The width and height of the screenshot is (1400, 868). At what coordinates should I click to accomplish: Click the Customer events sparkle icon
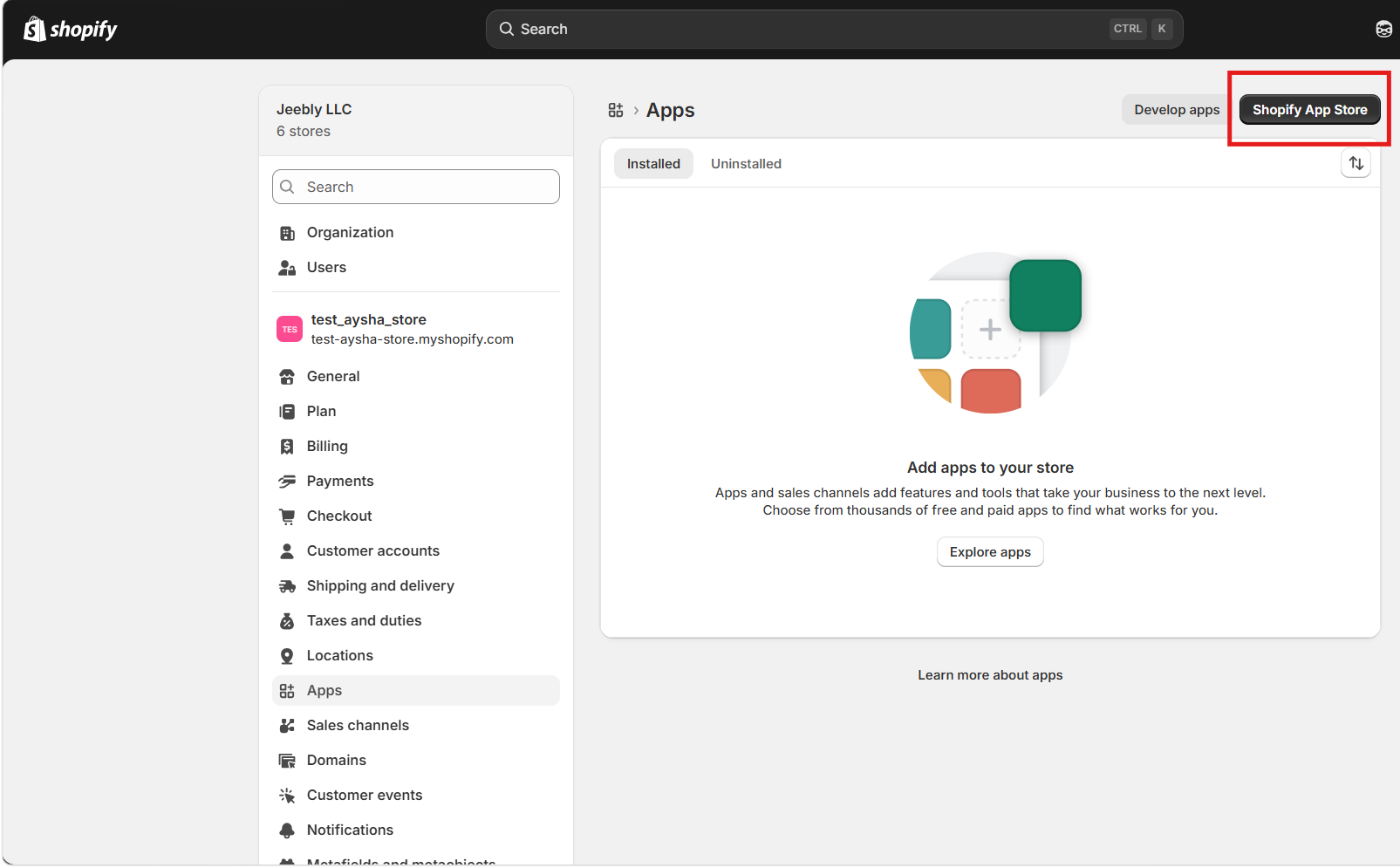click(287, 796)
